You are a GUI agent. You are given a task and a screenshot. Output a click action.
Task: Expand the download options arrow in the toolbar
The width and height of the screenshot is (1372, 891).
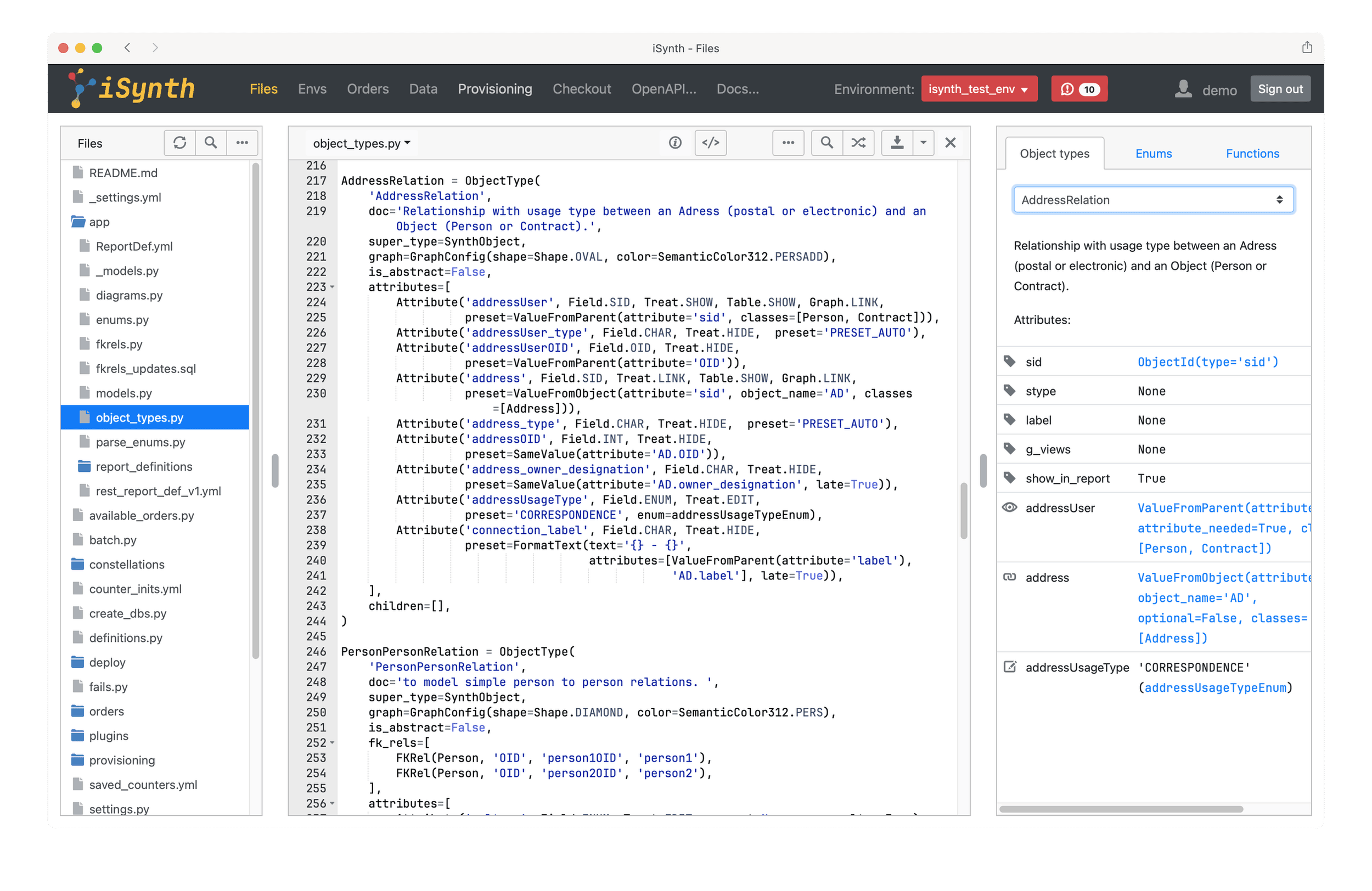[924, 142]
